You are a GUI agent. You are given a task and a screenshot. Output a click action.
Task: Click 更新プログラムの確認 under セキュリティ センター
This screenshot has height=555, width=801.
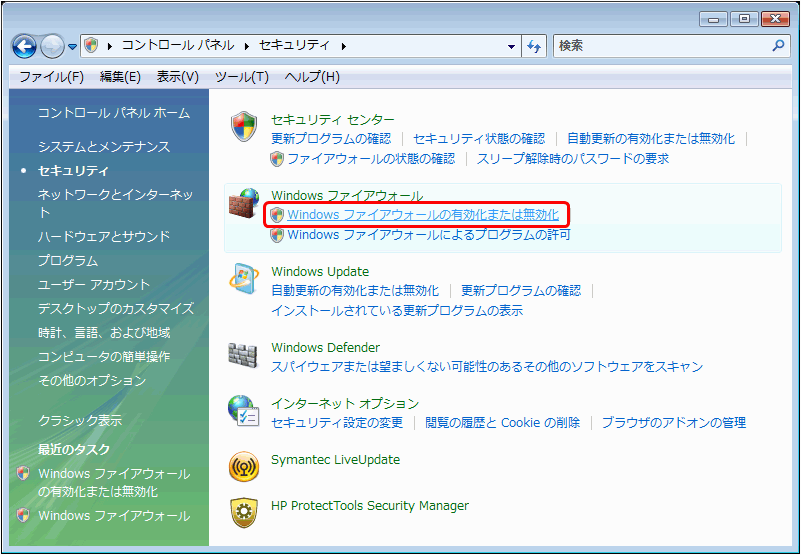tap(331, 138)
